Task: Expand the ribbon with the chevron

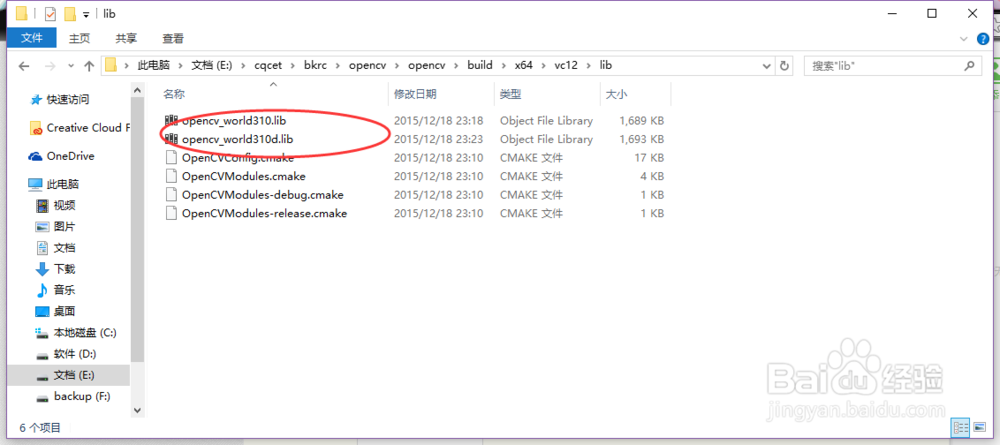Action: (x=964, y=40)
